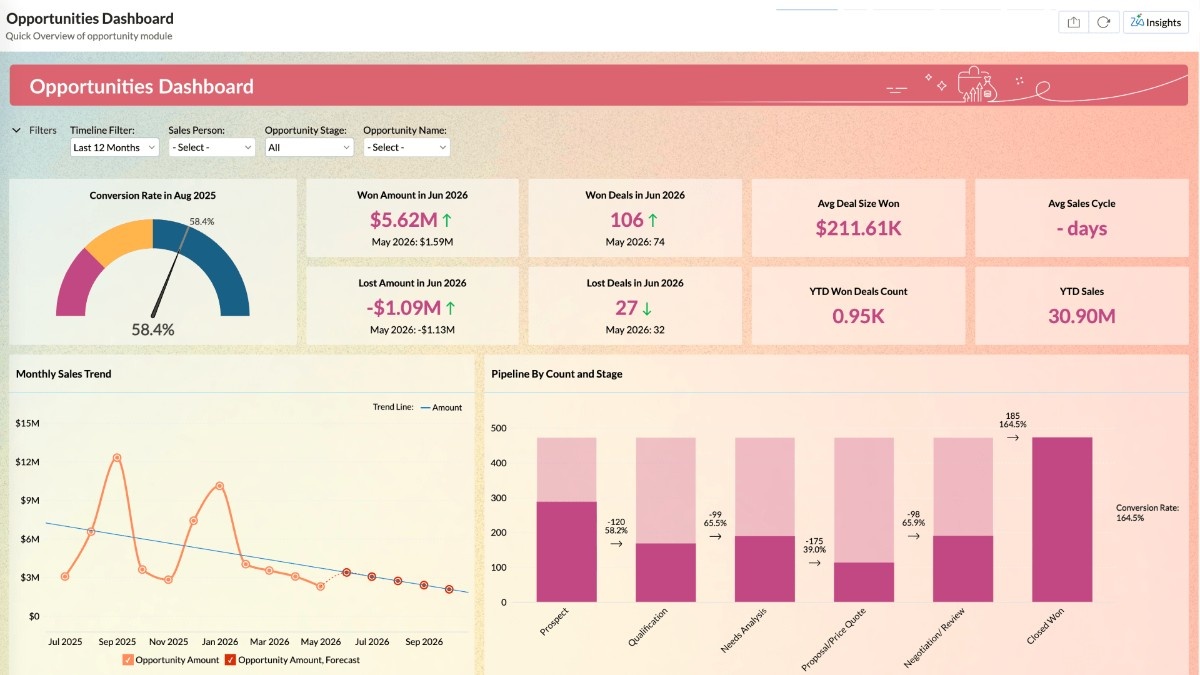Click the Negotiation/ Review dark bar
Viewport: 1200px width, 675px height.
point(963,569)
